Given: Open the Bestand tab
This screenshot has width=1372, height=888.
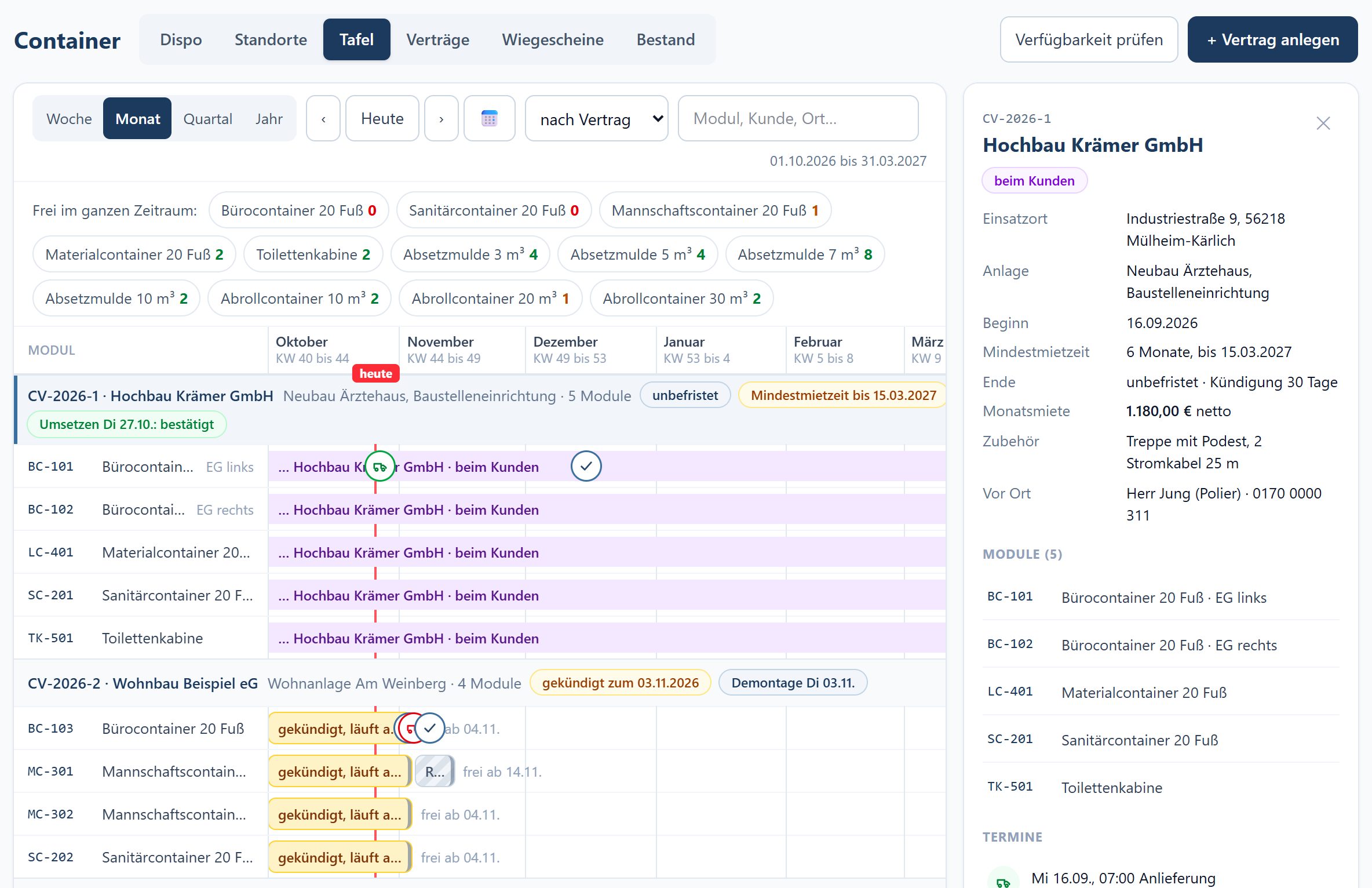Looking at the screenshot, I should pyautogui.click(x=666, y=39).
